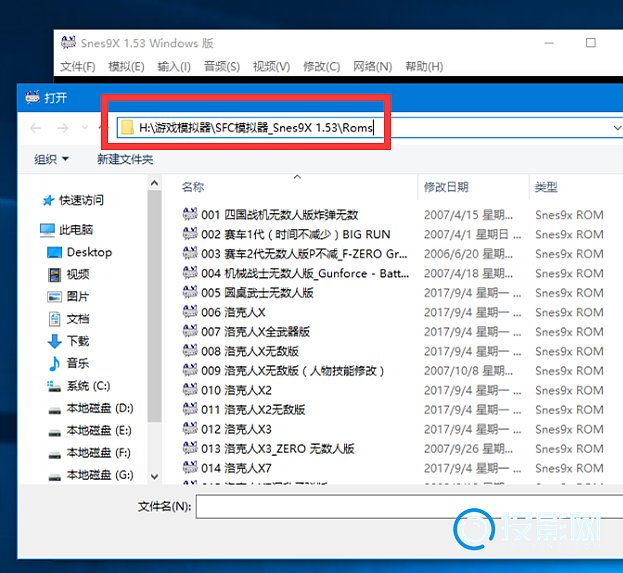Click ROM icon of 004 机械战士无数人版
This screenshot has width=623, height=573.
[190, 272]
